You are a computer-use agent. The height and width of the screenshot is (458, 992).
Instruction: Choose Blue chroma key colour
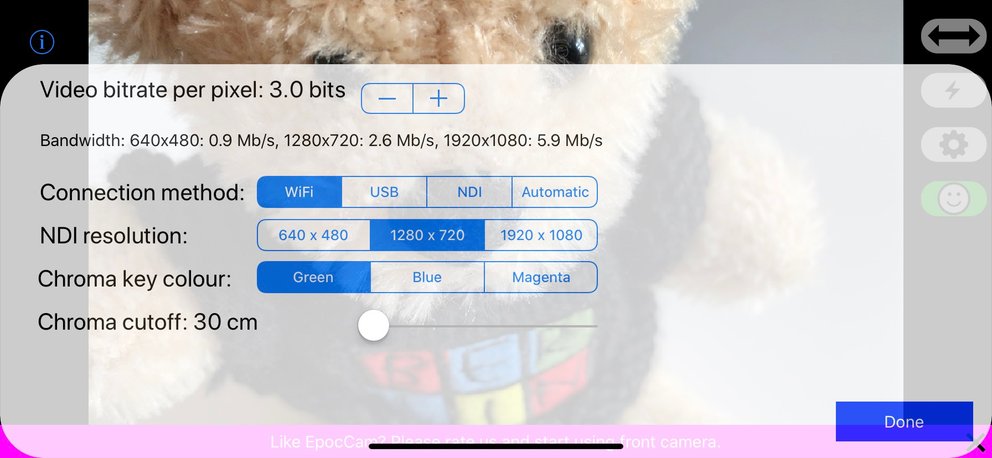point(427,277)
